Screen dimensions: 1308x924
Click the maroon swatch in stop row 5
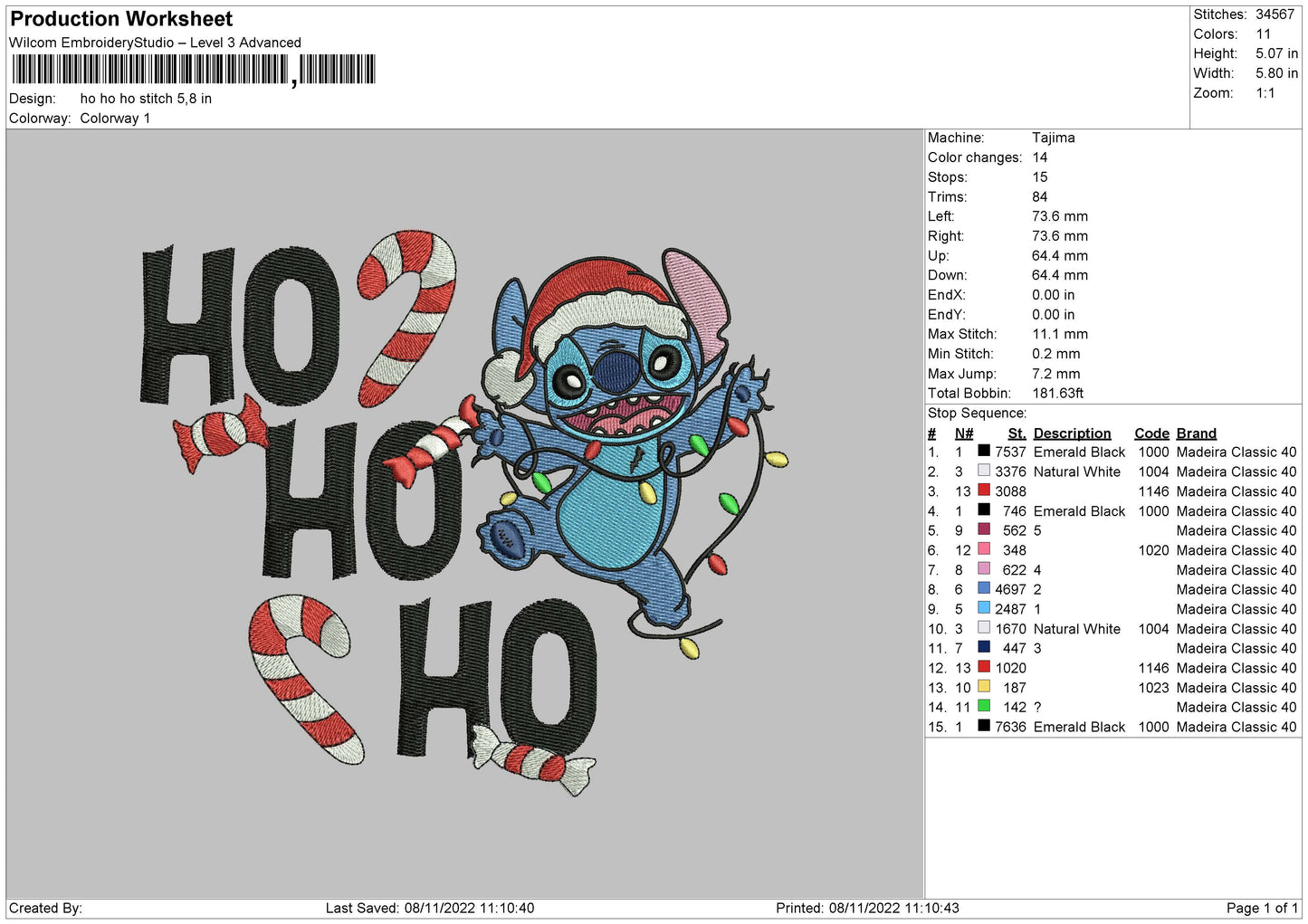(983, 529)
